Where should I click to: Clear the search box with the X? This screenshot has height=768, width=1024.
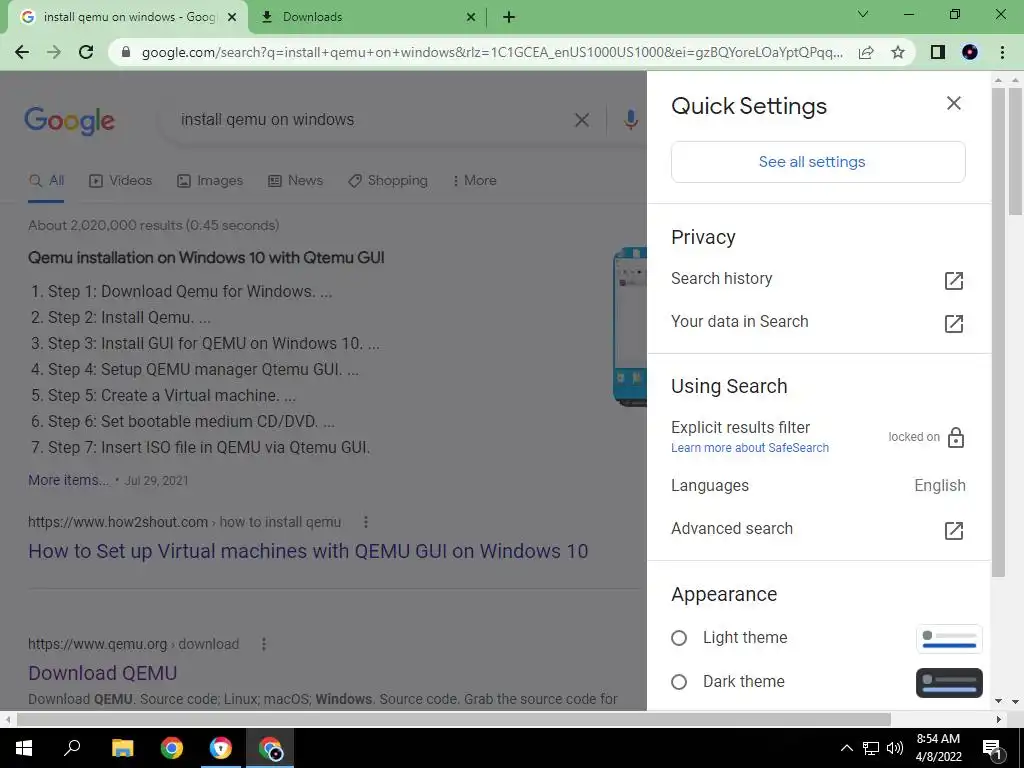tap(581, 120)
